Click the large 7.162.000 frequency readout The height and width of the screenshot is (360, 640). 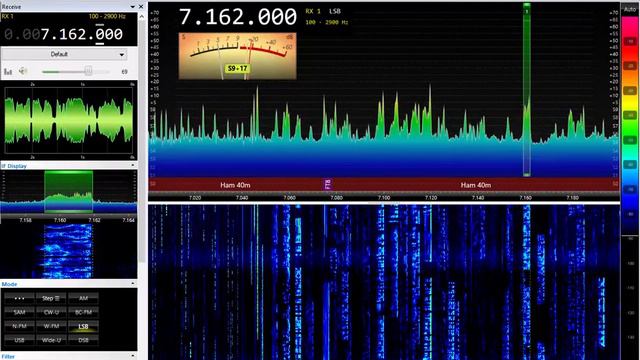coord(238,17)
